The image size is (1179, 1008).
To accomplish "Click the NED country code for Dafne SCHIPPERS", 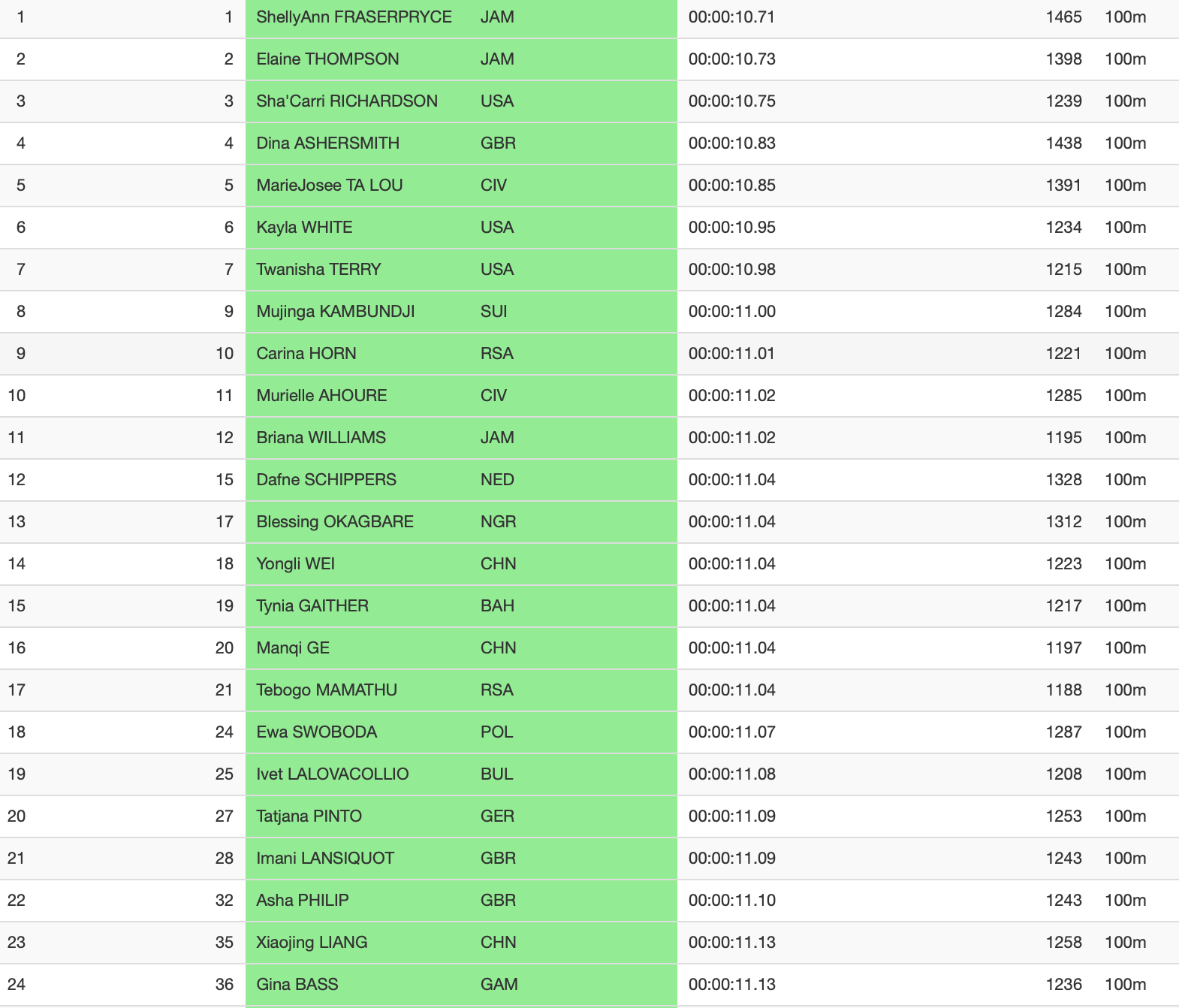I will click(x=497, y=480).
